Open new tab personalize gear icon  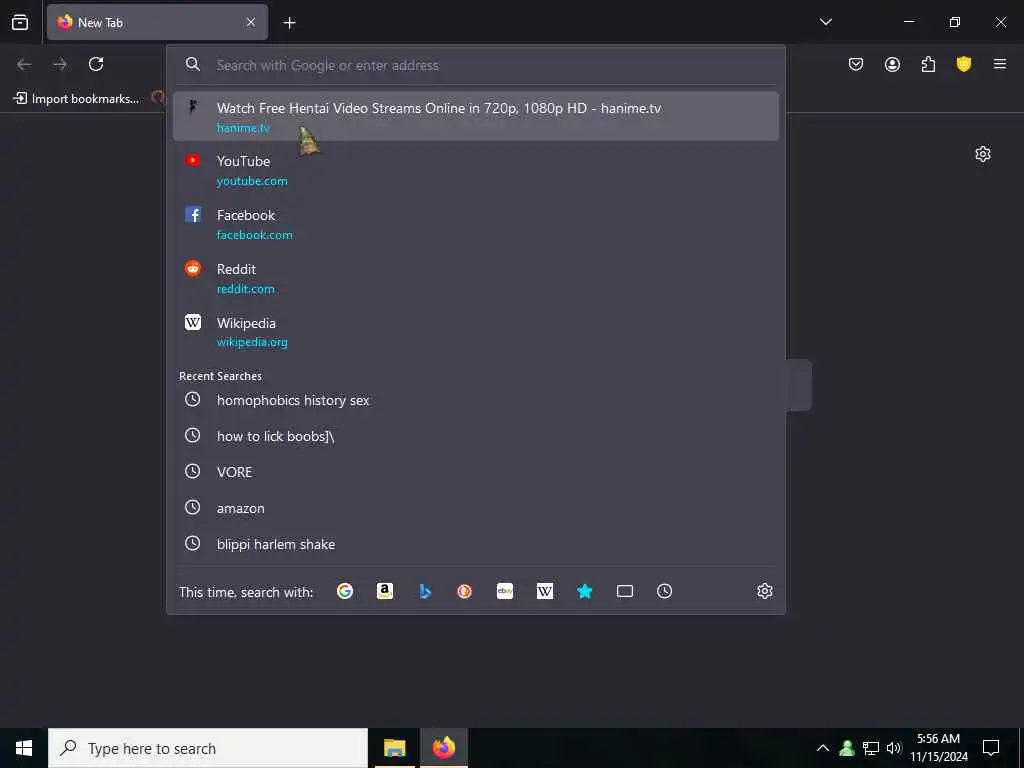tap(983, 154)
